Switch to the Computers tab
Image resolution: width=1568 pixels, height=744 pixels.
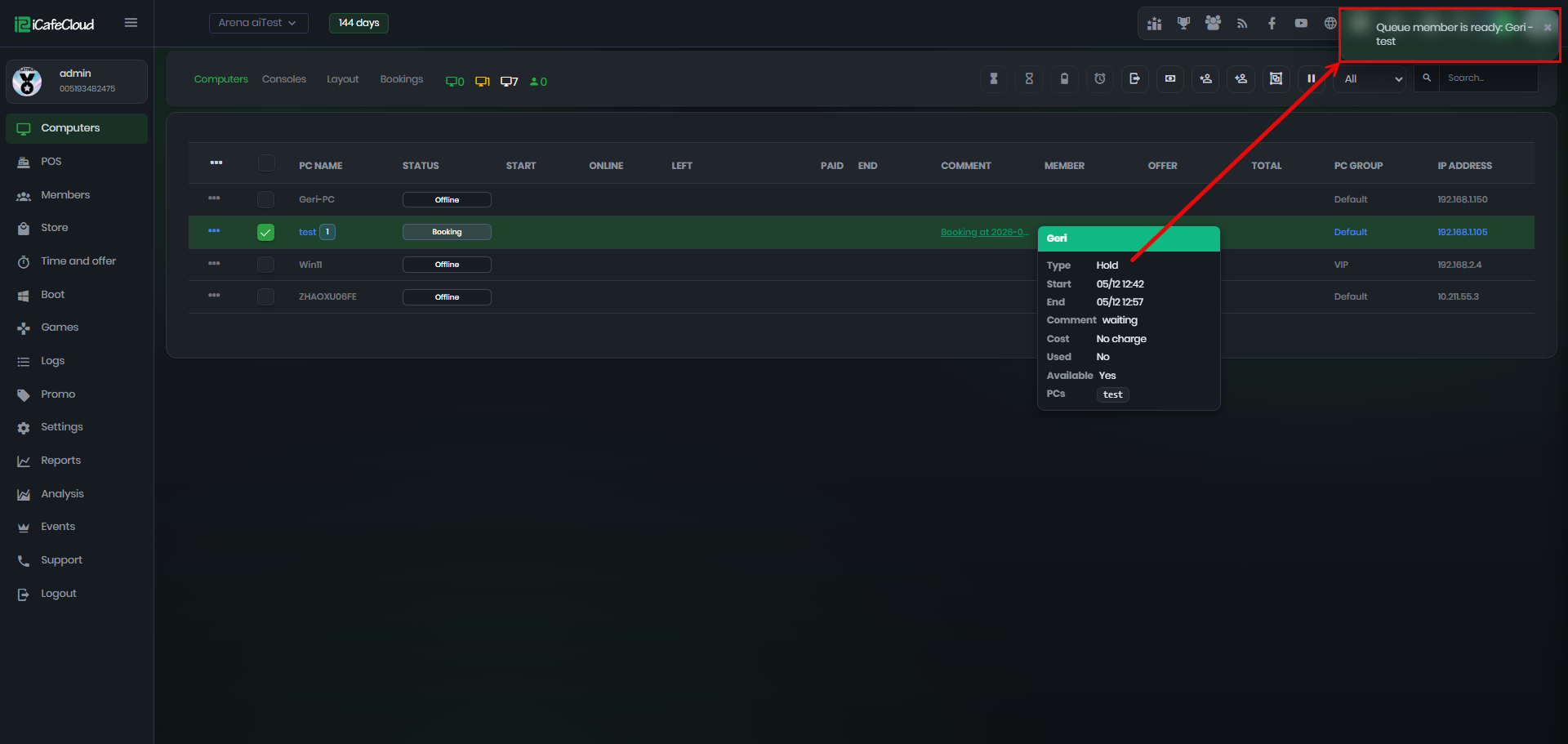pyautogui.click(x=220, y=79)
